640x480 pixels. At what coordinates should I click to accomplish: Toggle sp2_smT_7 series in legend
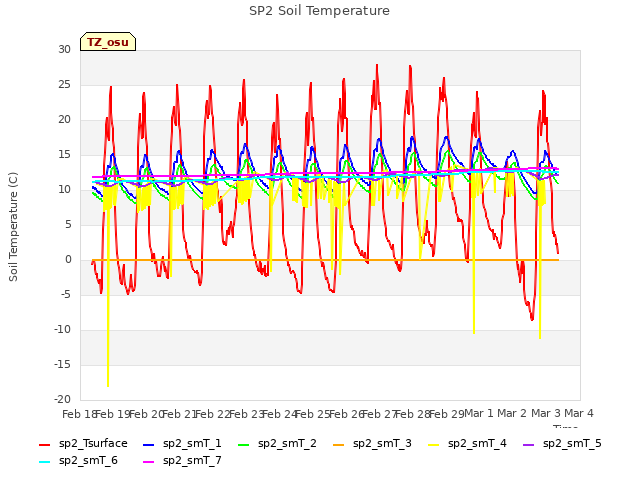click(x=182, y=460)
